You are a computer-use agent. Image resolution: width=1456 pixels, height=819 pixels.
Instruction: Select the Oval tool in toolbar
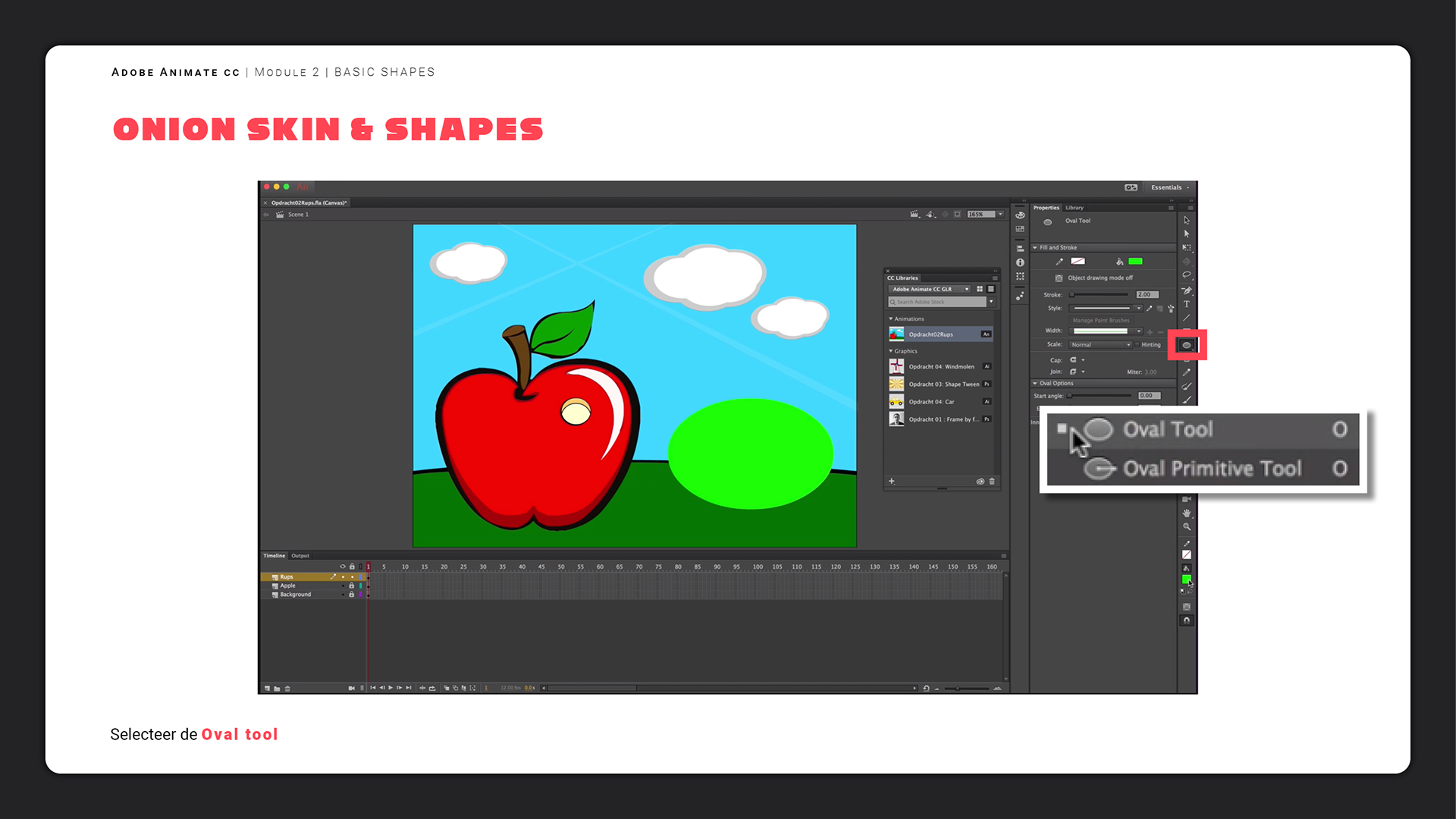[x=1187, y=345]
